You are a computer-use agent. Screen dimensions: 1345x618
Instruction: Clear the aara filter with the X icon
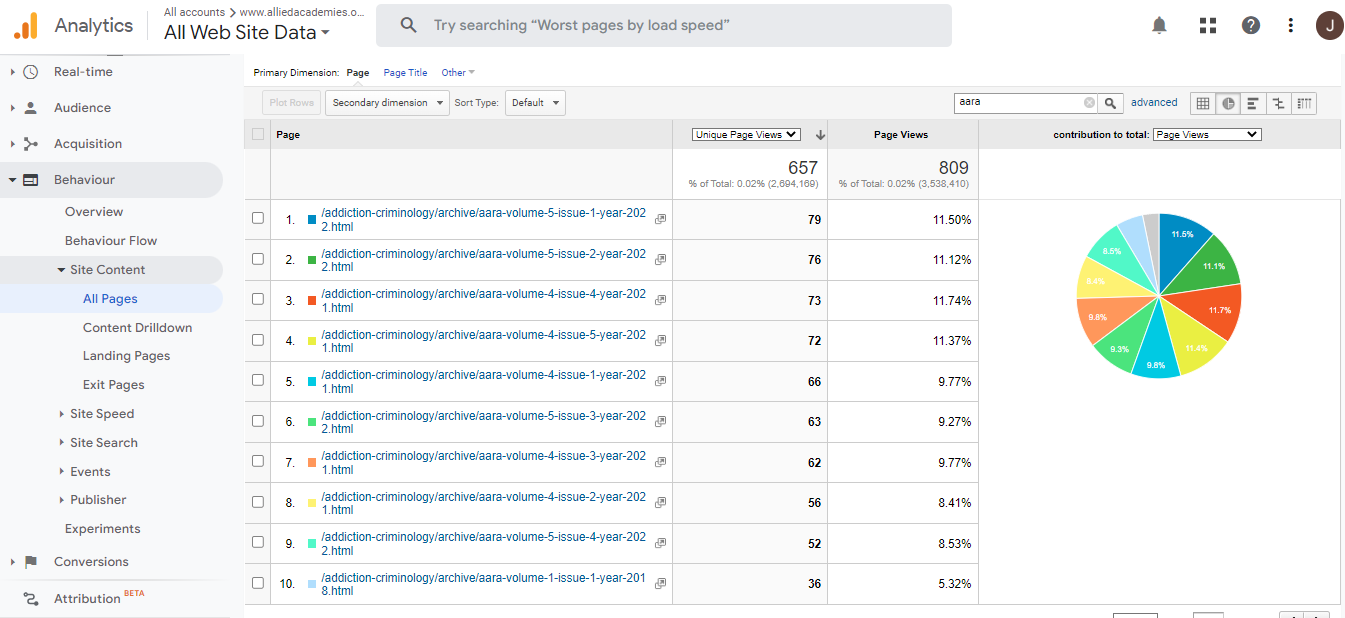[1089, 103]
